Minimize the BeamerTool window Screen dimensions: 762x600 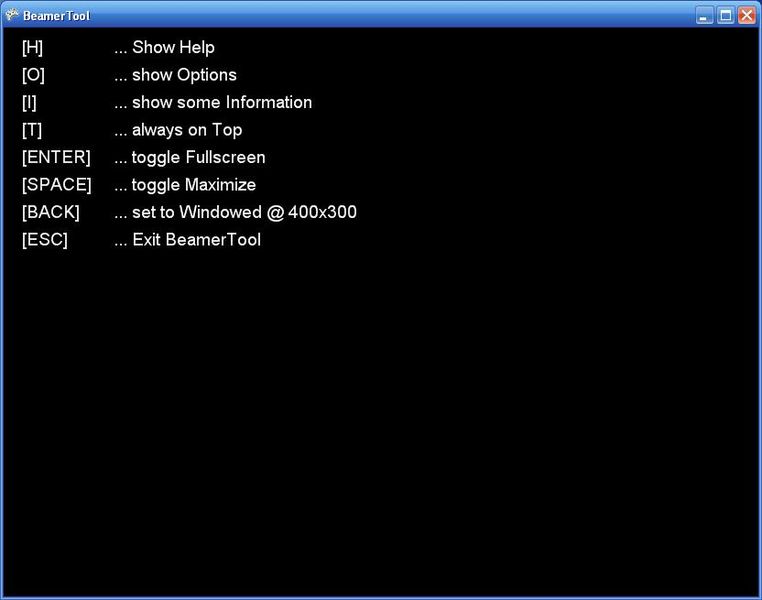(x=705, y=15)
